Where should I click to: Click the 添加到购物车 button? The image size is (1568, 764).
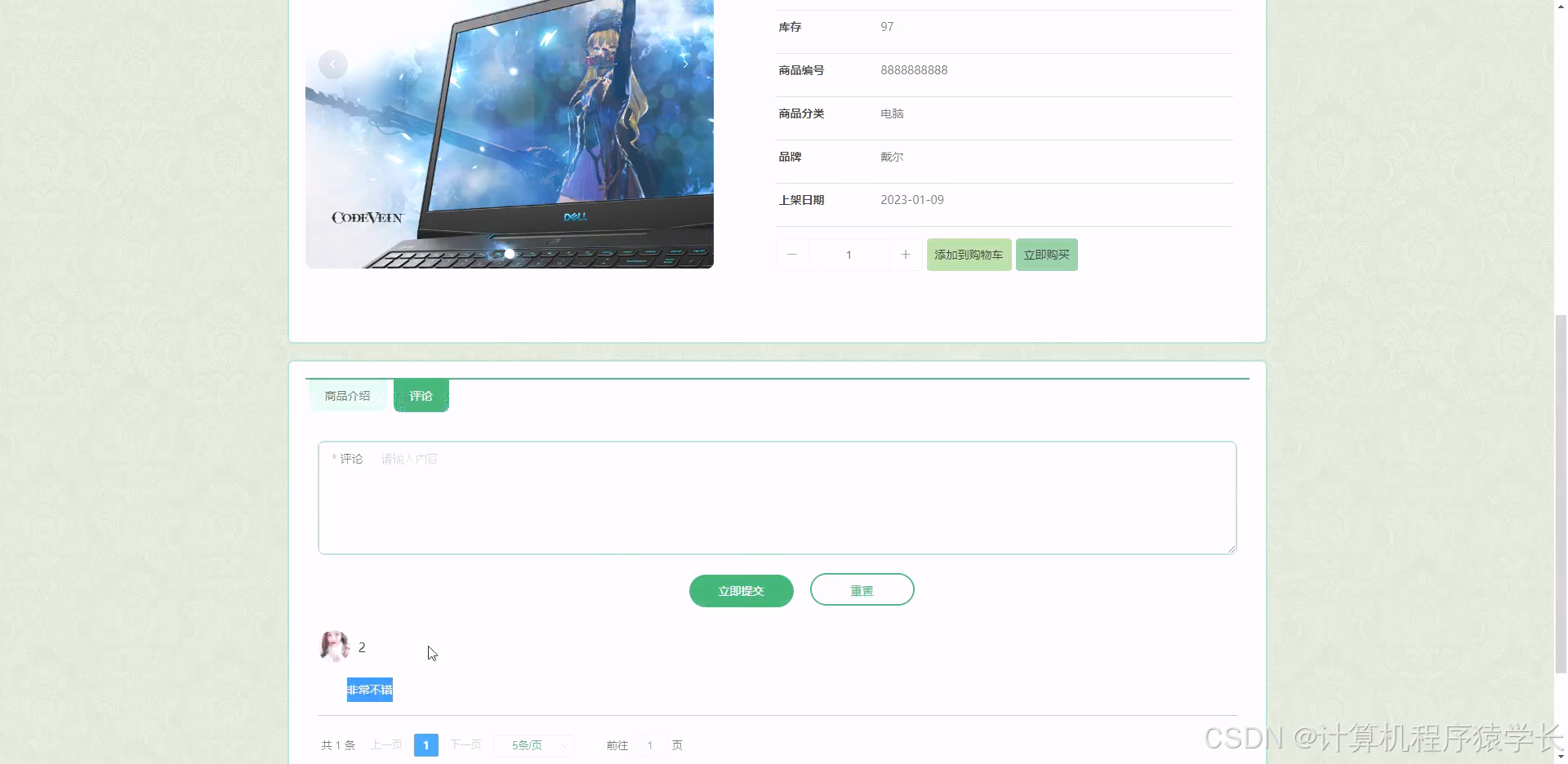(x=969, y=254)
